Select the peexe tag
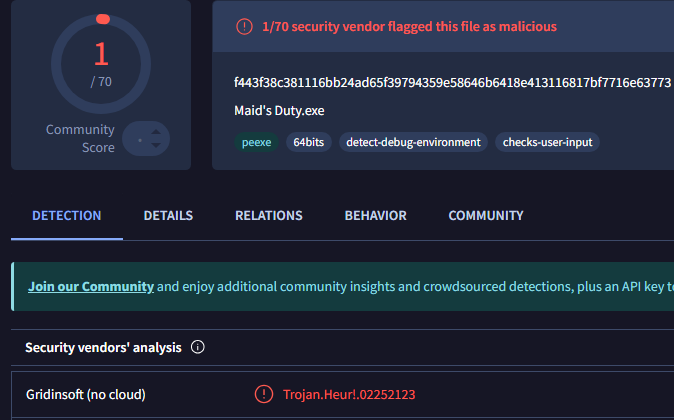Screen dimensions: 674x420 pos(255,142)
